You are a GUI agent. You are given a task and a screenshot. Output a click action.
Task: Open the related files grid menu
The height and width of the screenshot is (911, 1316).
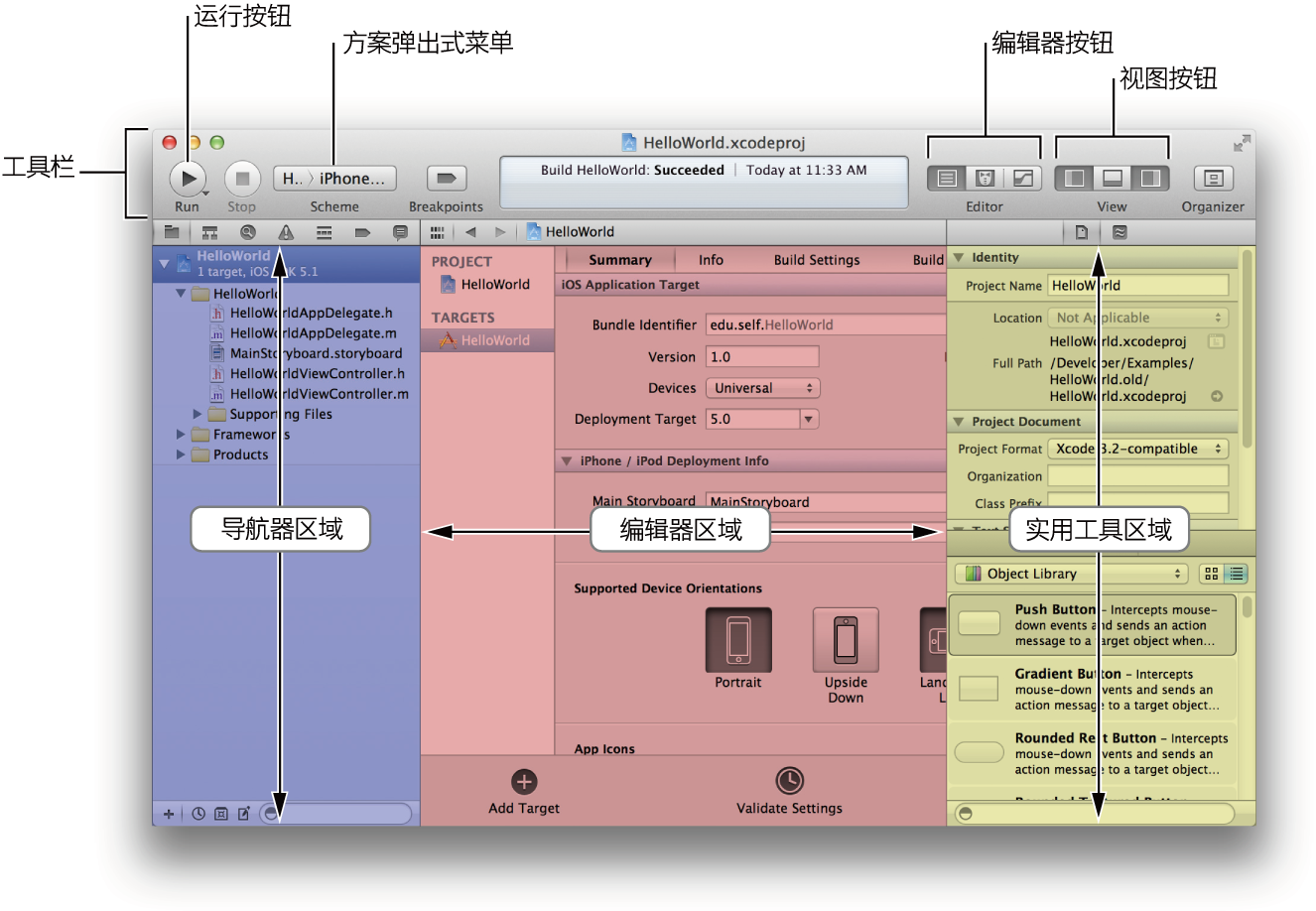coord(437,232)
